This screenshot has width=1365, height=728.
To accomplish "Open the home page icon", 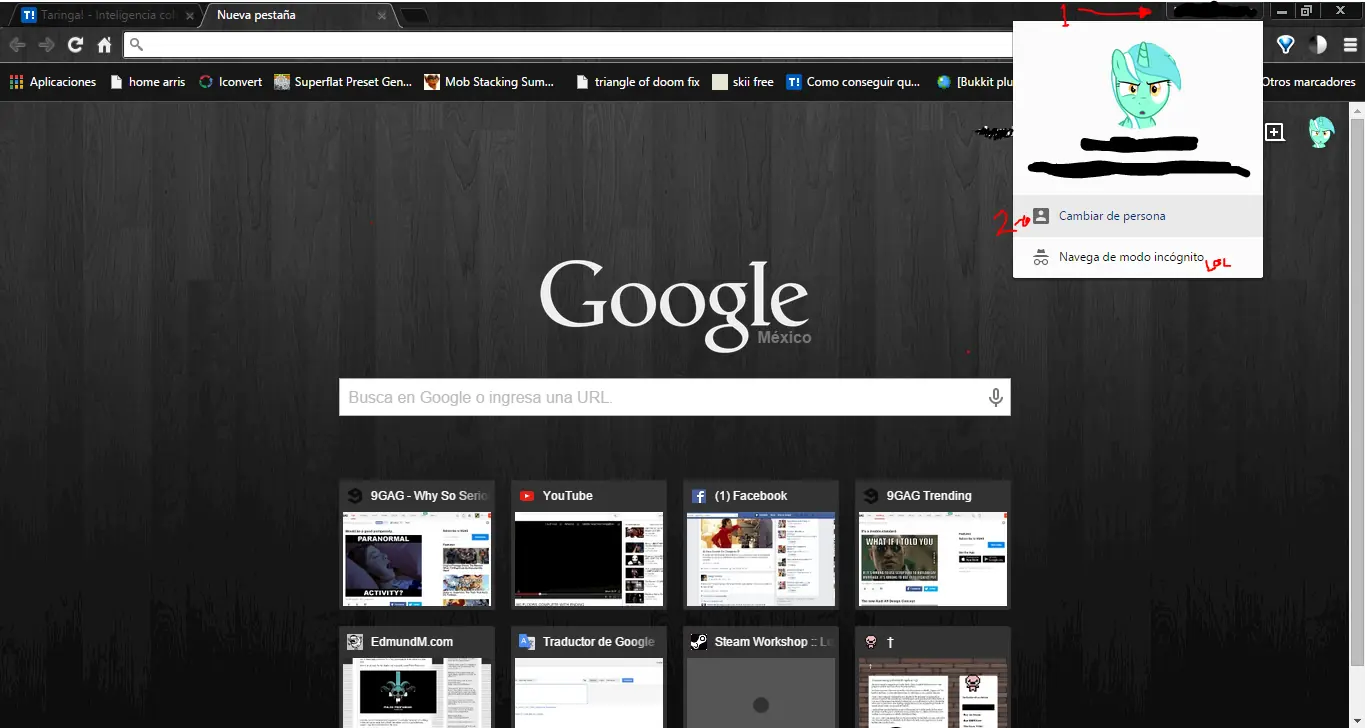I will tap(104, 45).
